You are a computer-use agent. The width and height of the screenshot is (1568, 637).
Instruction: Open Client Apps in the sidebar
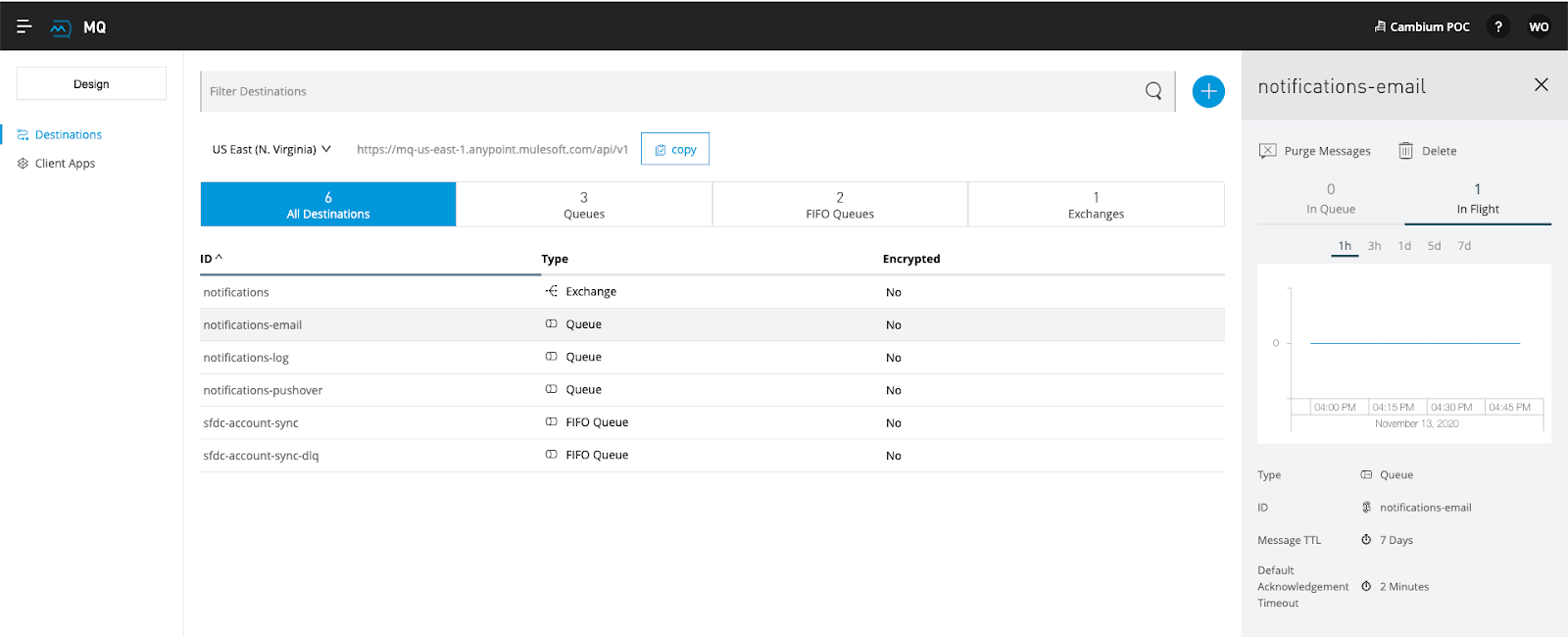65,164
